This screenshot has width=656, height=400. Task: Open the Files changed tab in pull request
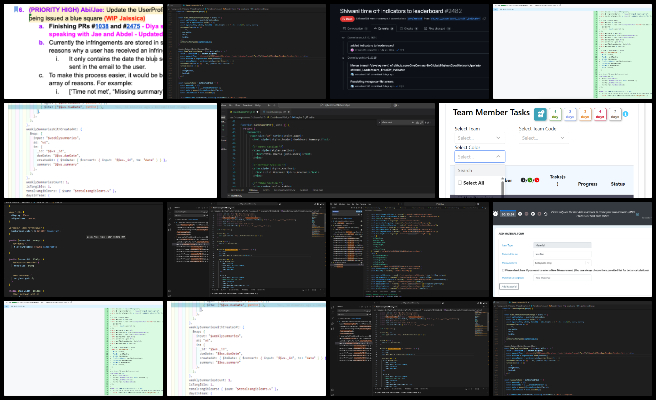tap(437, 28)
